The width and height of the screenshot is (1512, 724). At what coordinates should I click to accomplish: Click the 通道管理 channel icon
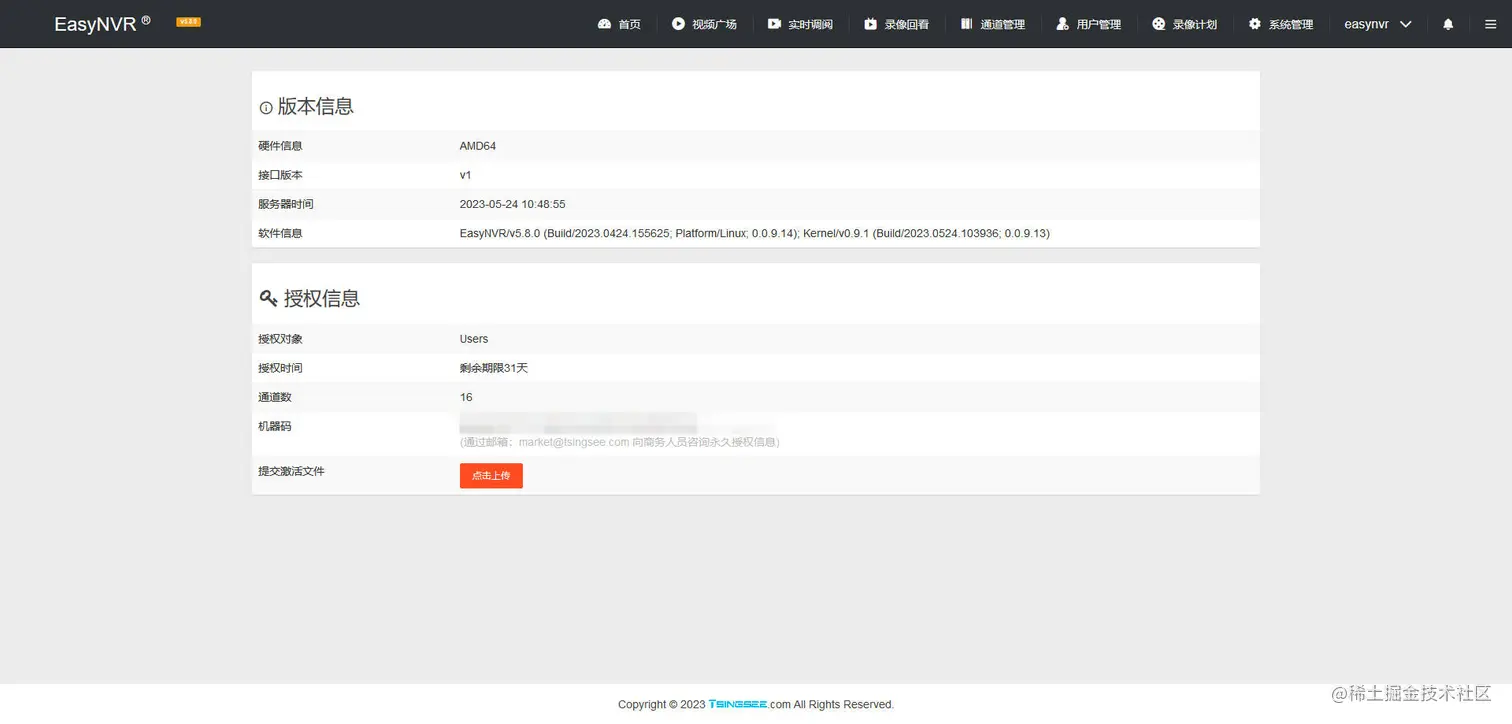pyautogui.click(x=967, y=24)
